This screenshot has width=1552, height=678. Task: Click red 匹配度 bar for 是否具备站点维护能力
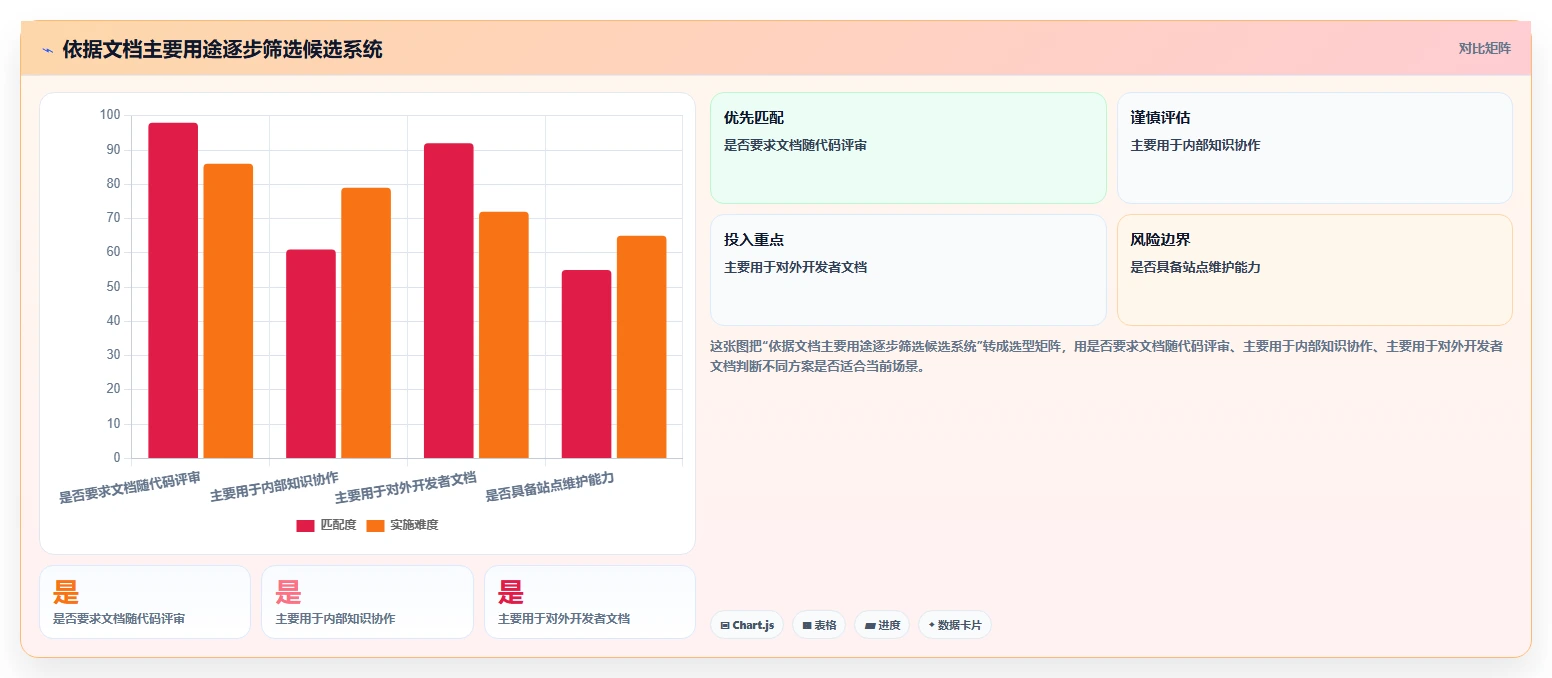pyautogui.click(x=587, y=364)
